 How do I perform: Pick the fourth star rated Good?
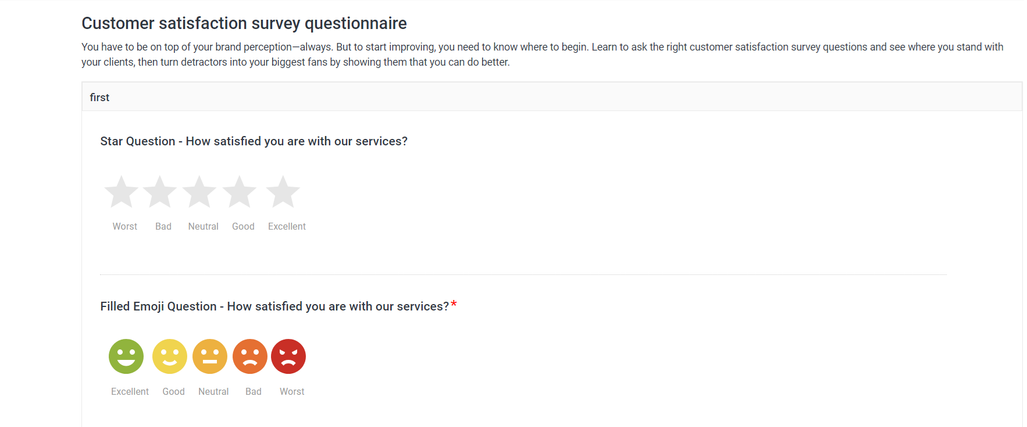coord(240,192)
